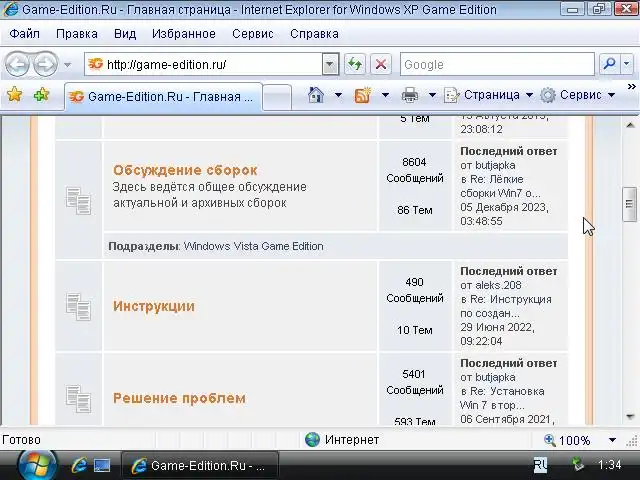
Task: Print the page with printer icon
Action: pos(410,95)
